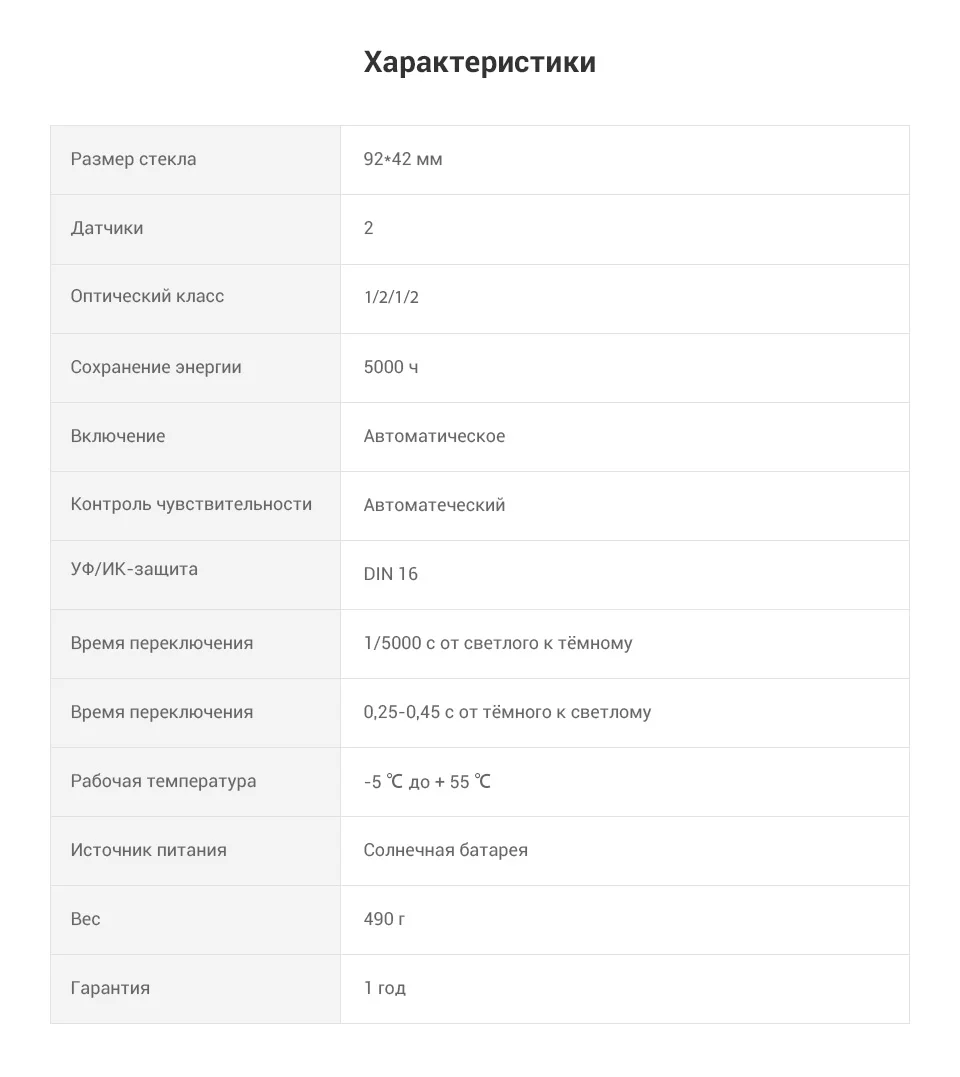
Task: Click the 92*42 мм value
Action: [403, 159]
